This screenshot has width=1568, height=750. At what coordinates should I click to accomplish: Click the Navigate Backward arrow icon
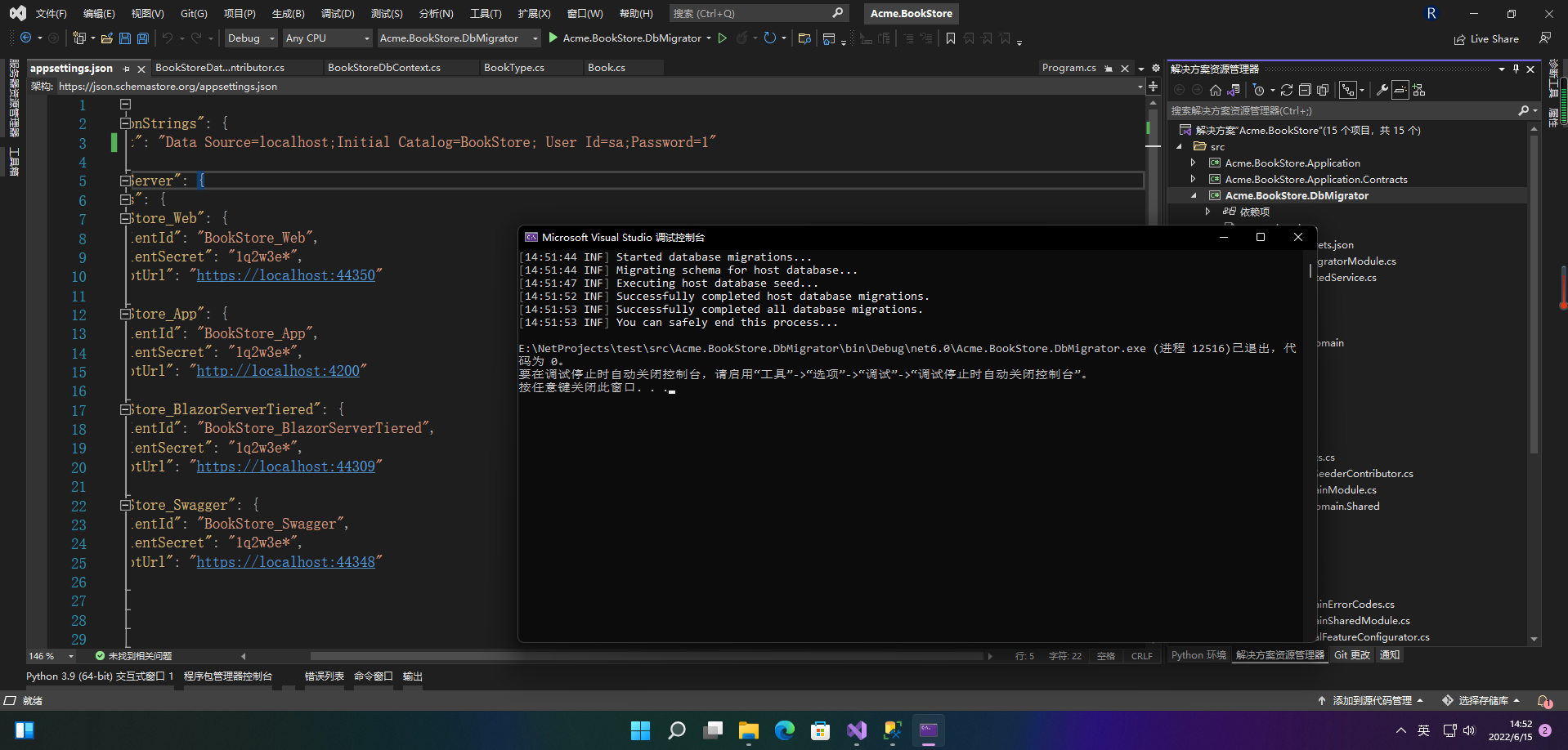tap(26, 38)
